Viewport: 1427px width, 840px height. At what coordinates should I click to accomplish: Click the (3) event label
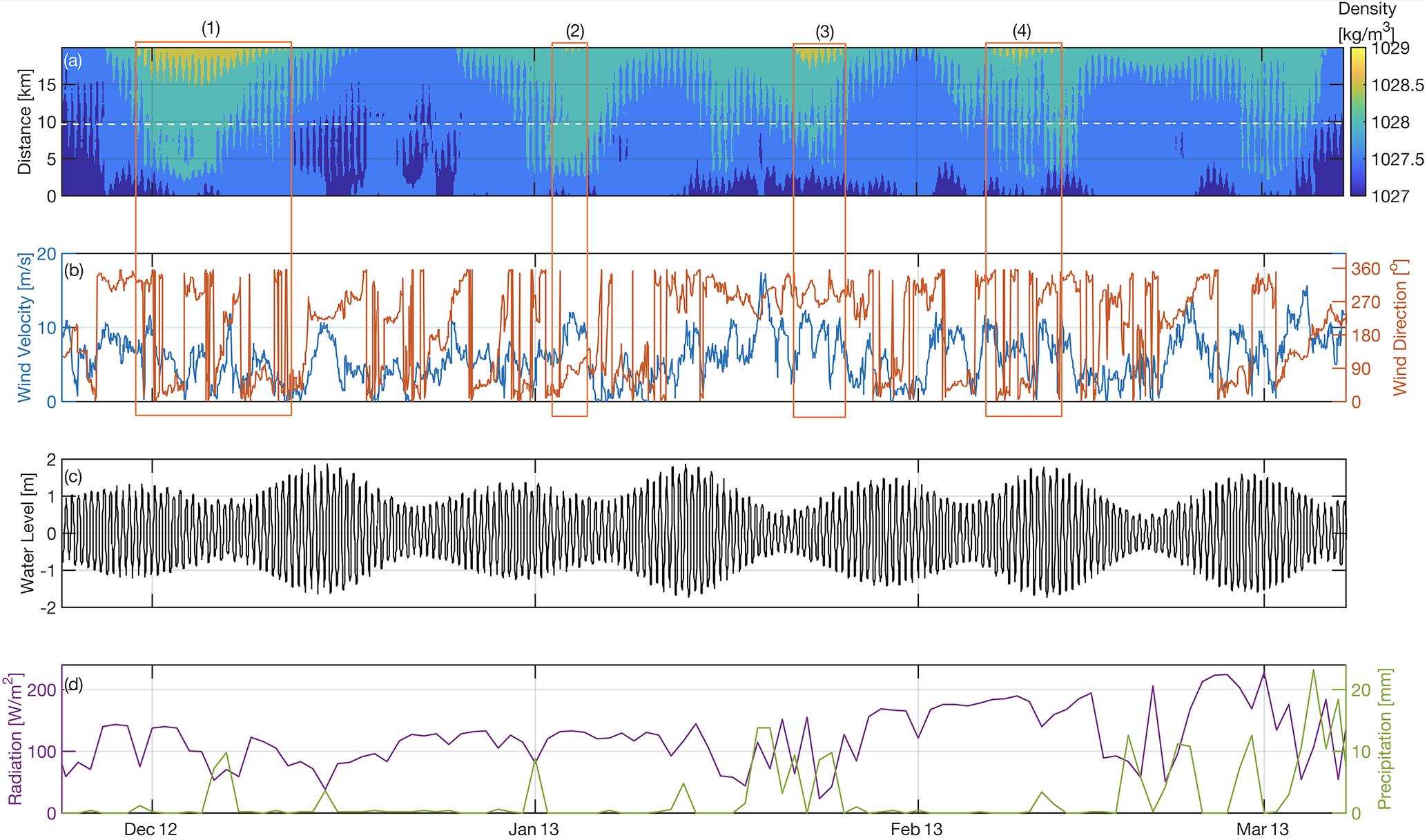824,32
